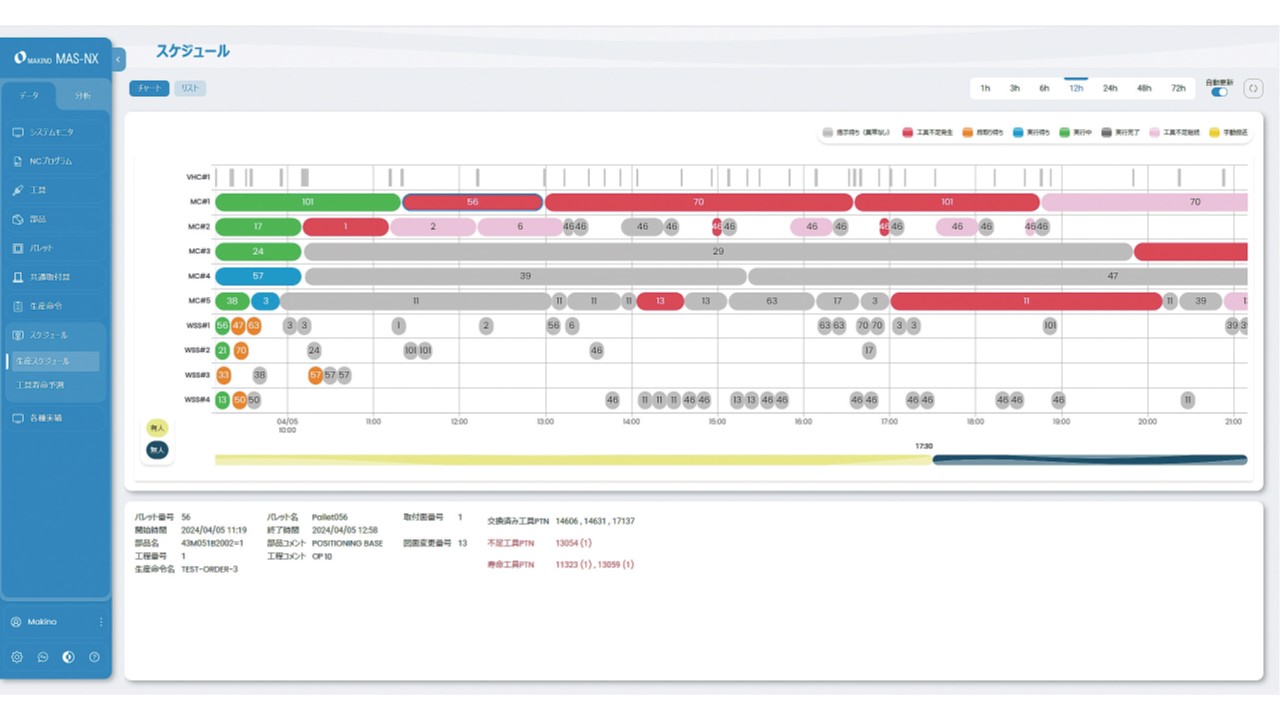Toggle the theme contrast icon in footer

(68, 657)
